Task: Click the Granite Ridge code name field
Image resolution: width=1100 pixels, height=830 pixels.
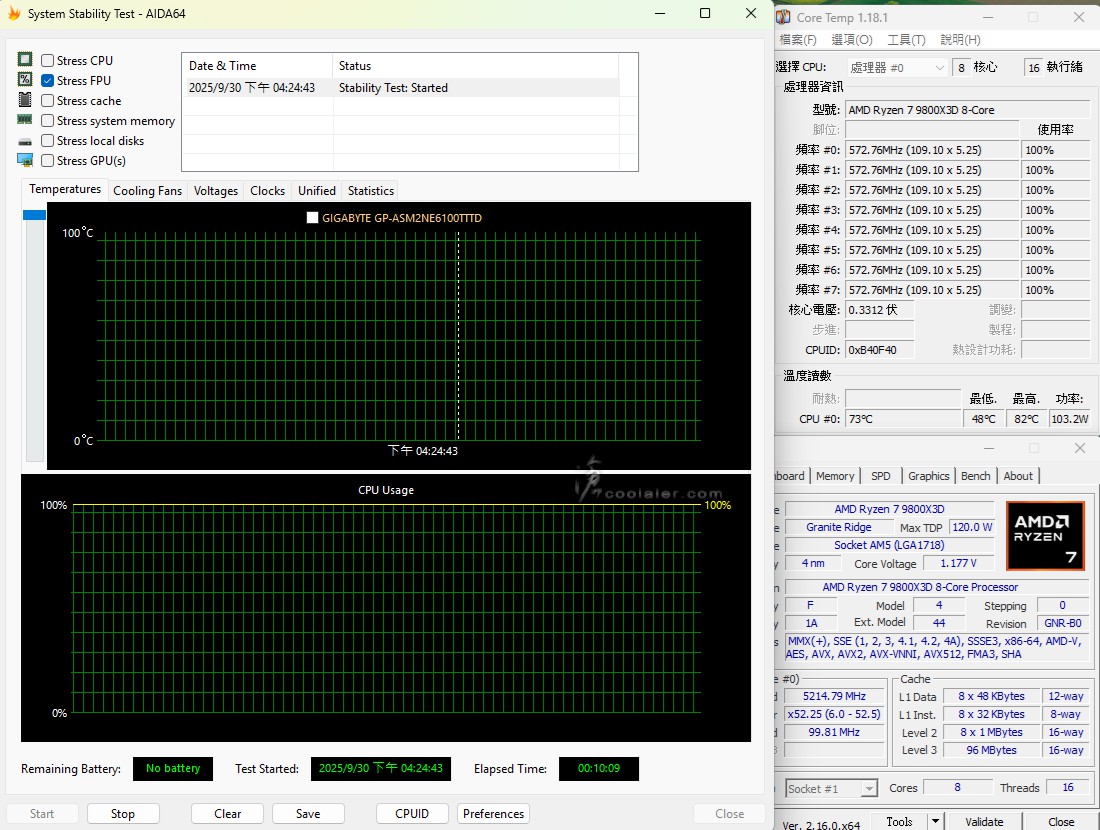Action: pos(838,527)
